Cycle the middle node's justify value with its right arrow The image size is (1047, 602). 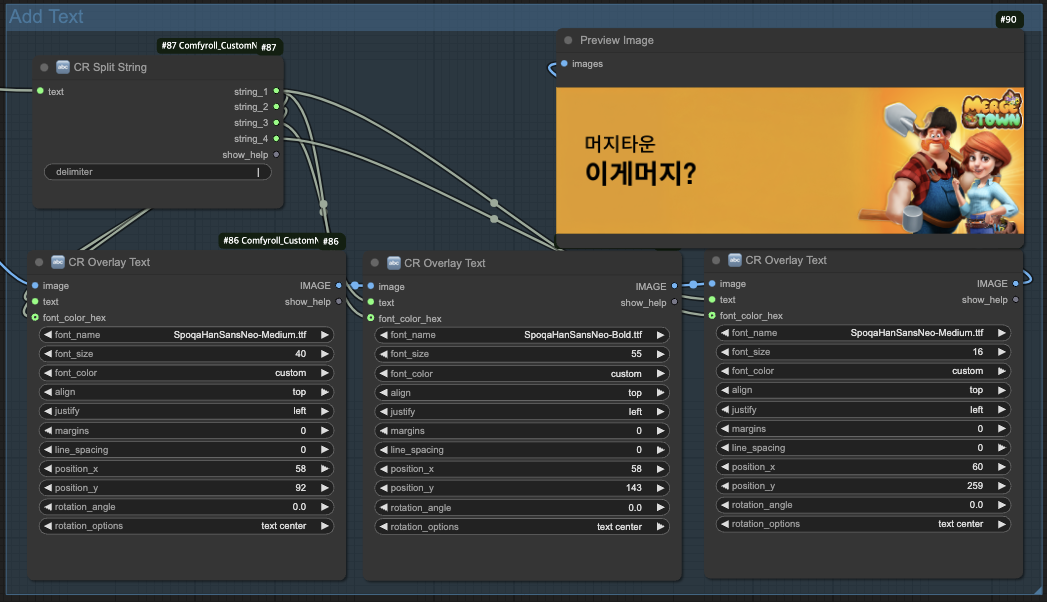(660, 412)
